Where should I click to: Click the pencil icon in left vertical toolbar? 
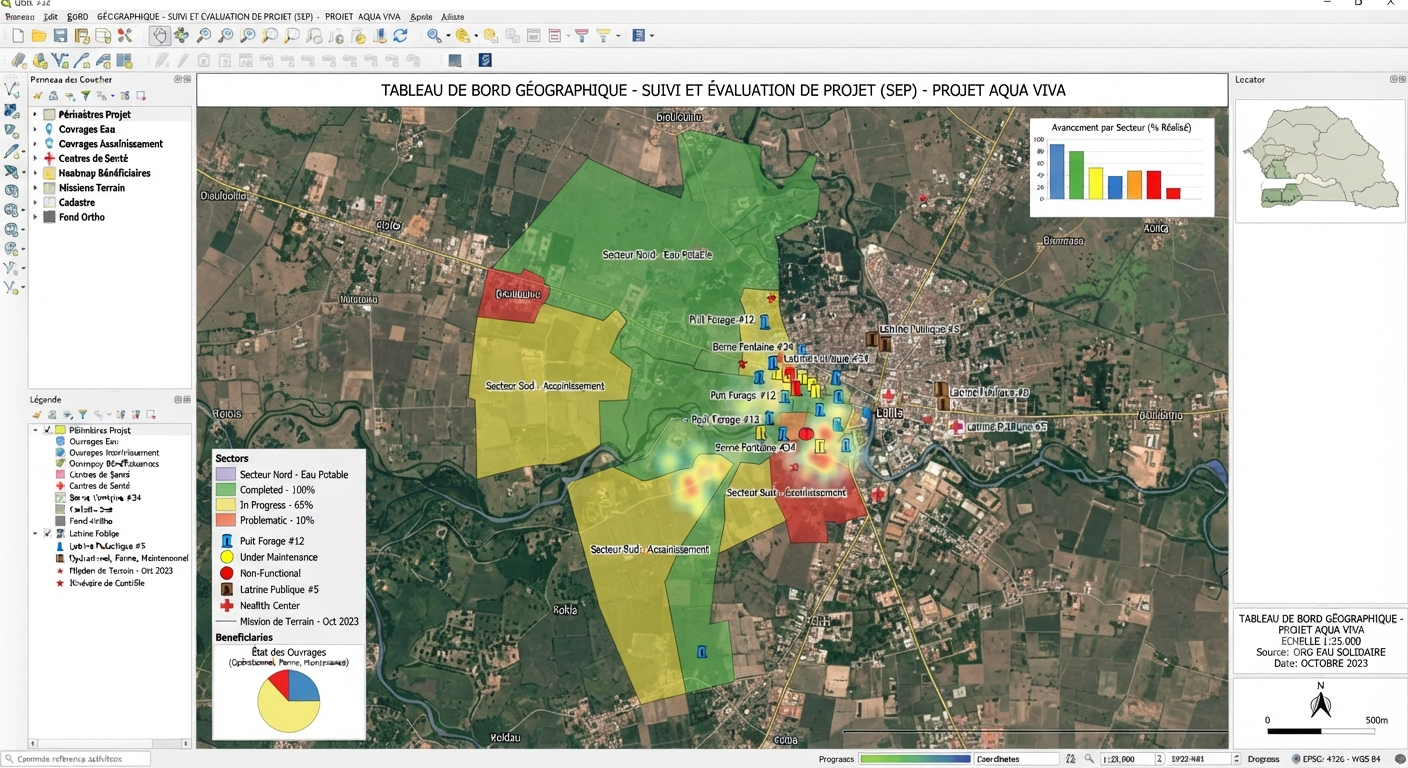pos(11,152)
